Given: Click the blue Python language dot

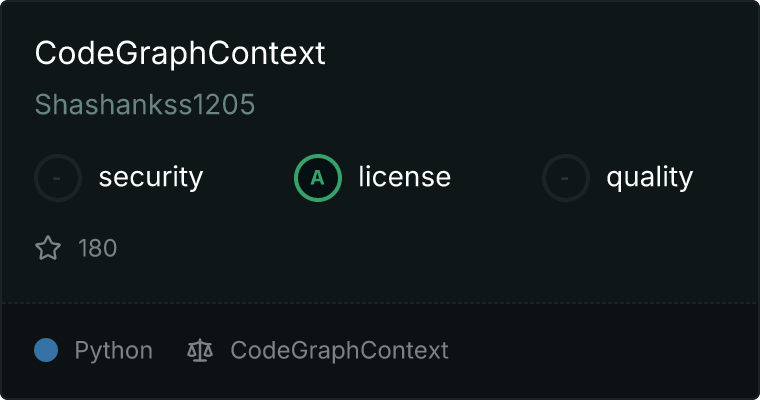Looking at the screenshot, I should click(x=46, y=351).
